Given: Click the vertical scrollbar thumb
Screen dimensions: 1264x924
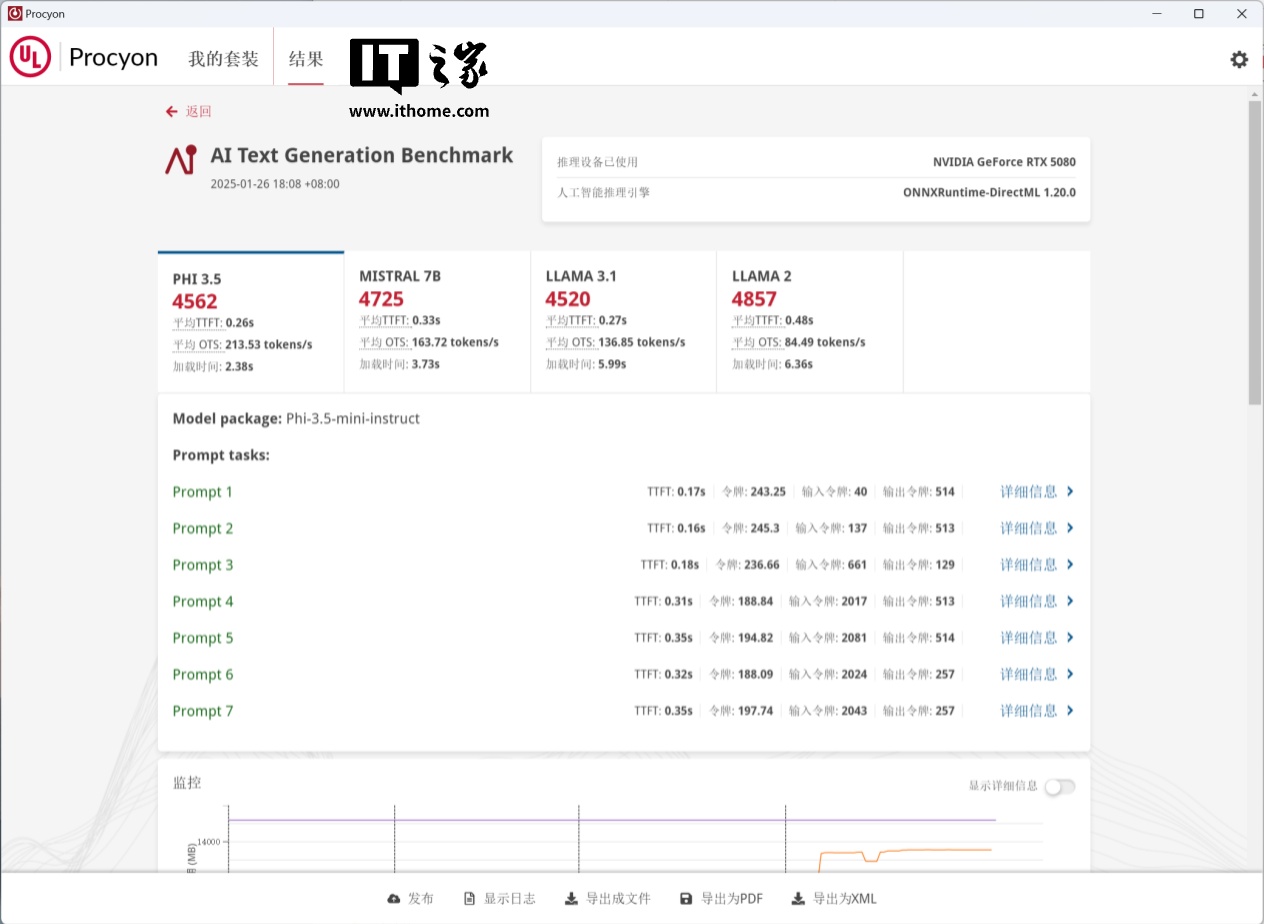Looking at the screenshot, I should 1255,252.
